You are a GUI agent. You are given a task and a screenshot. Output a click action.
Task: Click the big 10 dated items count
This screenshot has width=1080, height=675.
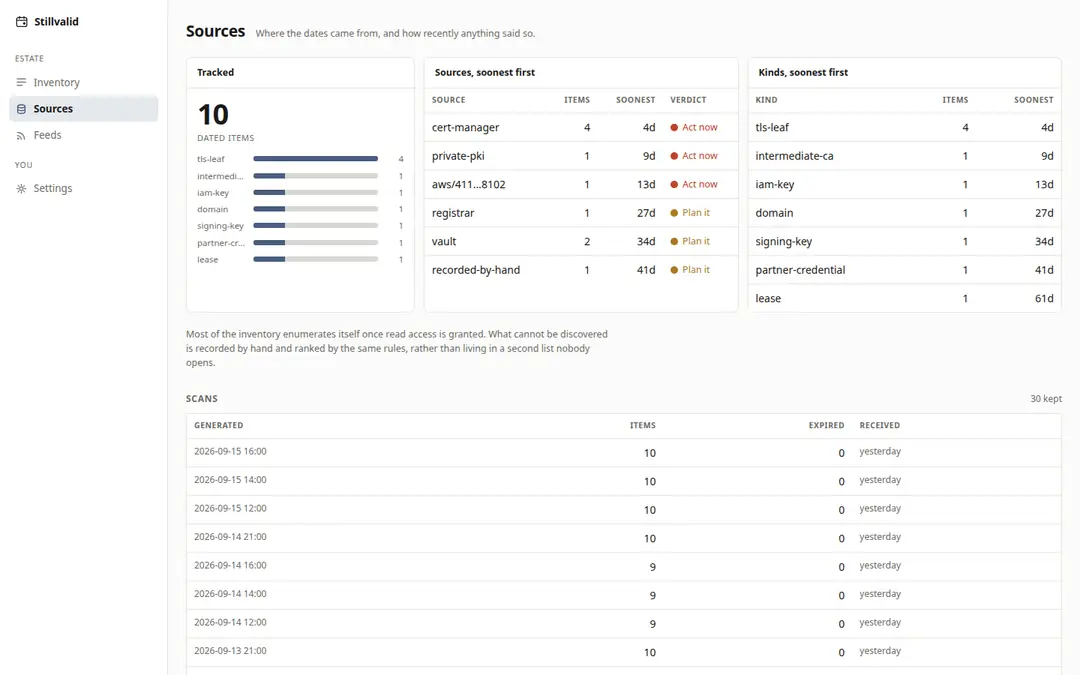[213, 114]
